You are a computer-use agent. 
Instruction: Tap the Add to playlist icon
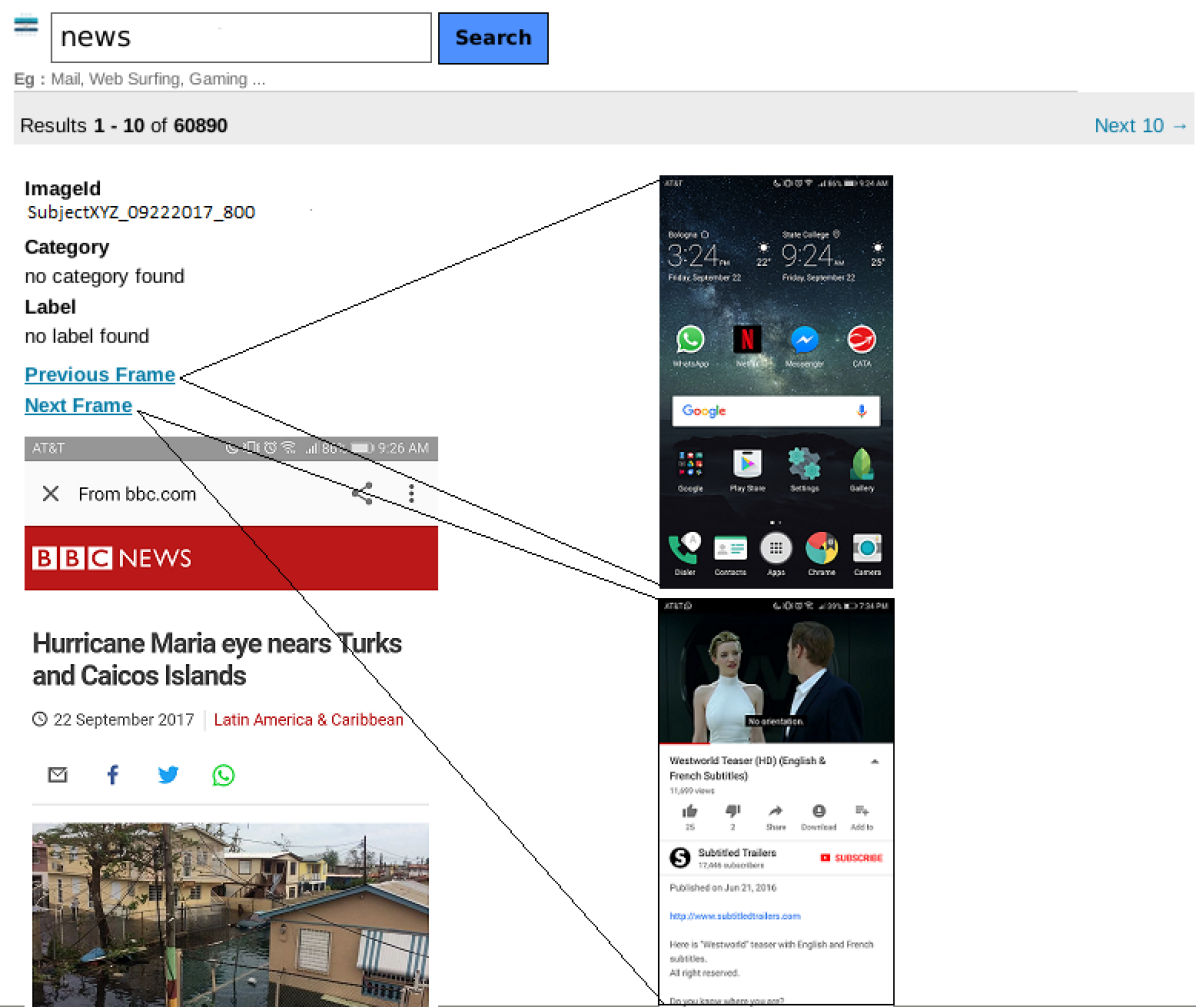coord(862,811)
